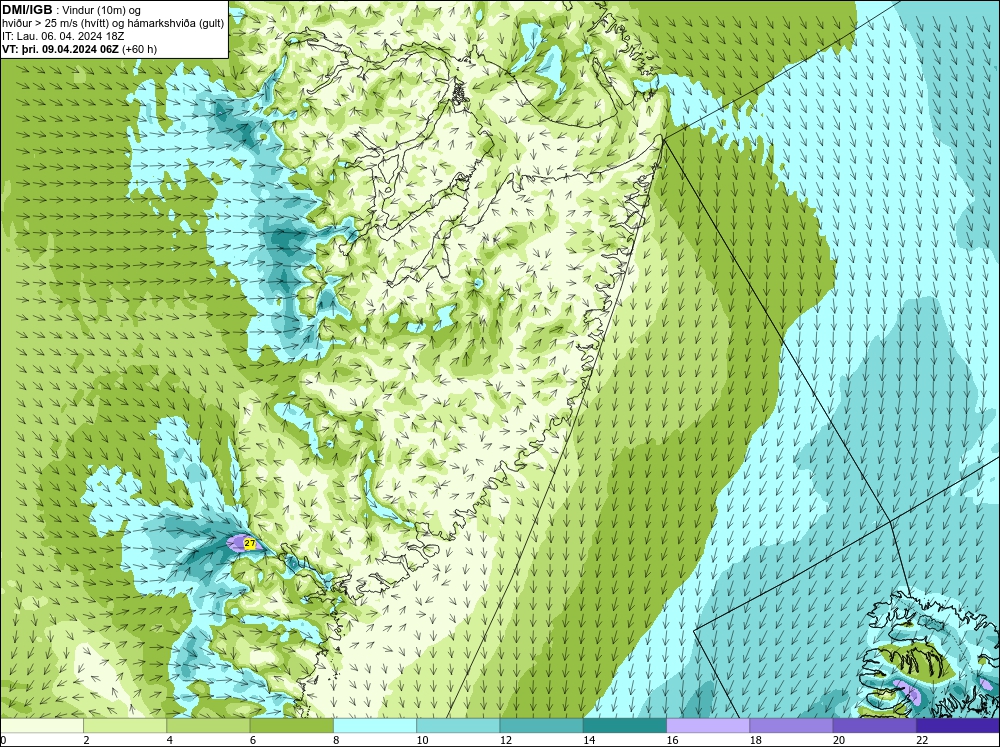Select the 2–4 m/s light green swatch

(x=125, y=726)
